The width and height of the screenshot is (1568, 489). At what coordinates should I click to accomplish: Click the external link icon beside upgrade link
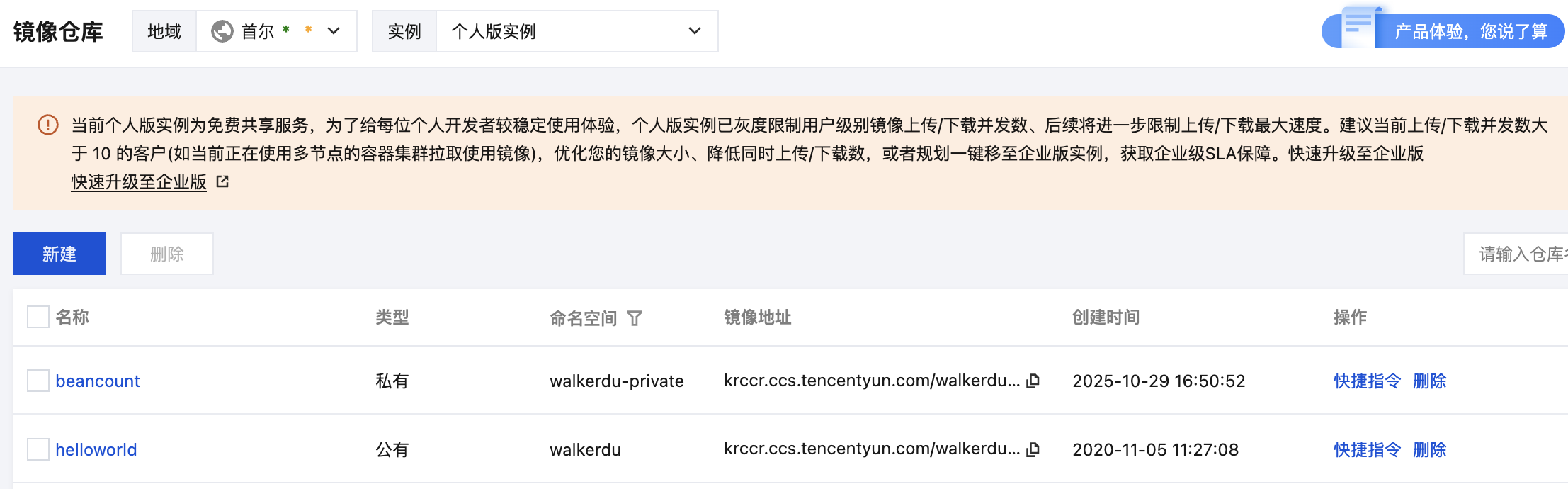tap(222, 182)
